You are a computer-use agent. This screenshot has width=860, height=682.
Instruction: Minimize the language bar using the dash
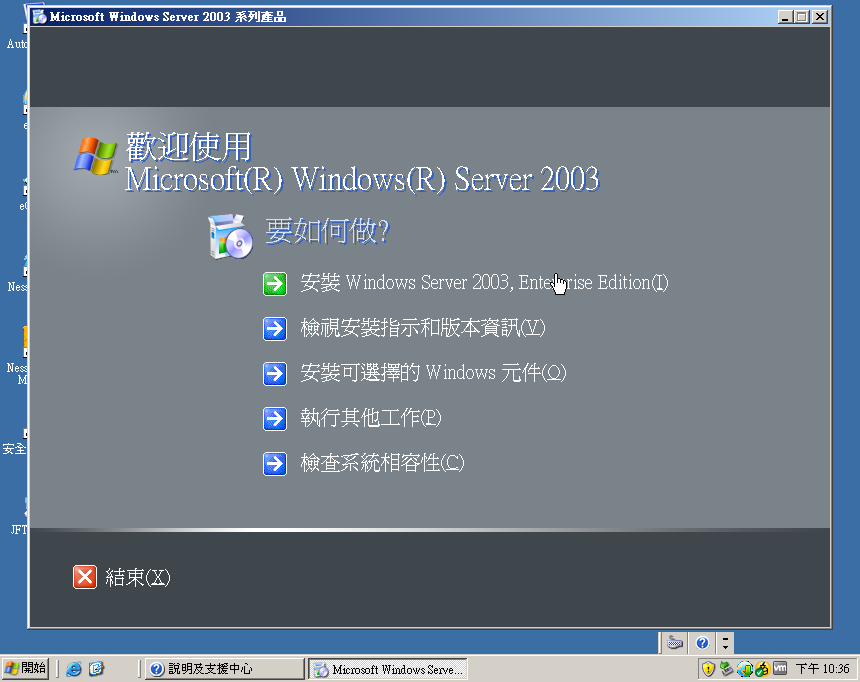pos(725,638)
